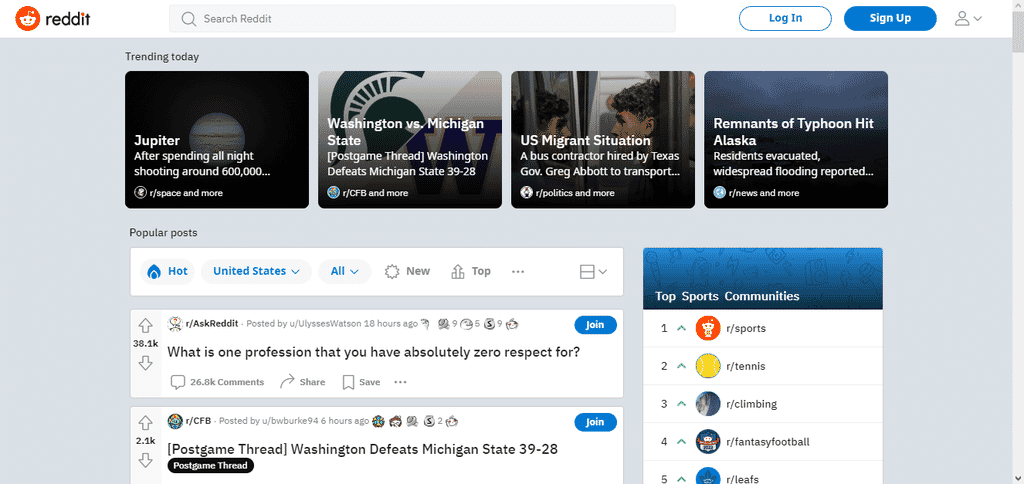Open the Jupiter trending card
Screen dimensions: 1024x484
[x=217, y=140]
